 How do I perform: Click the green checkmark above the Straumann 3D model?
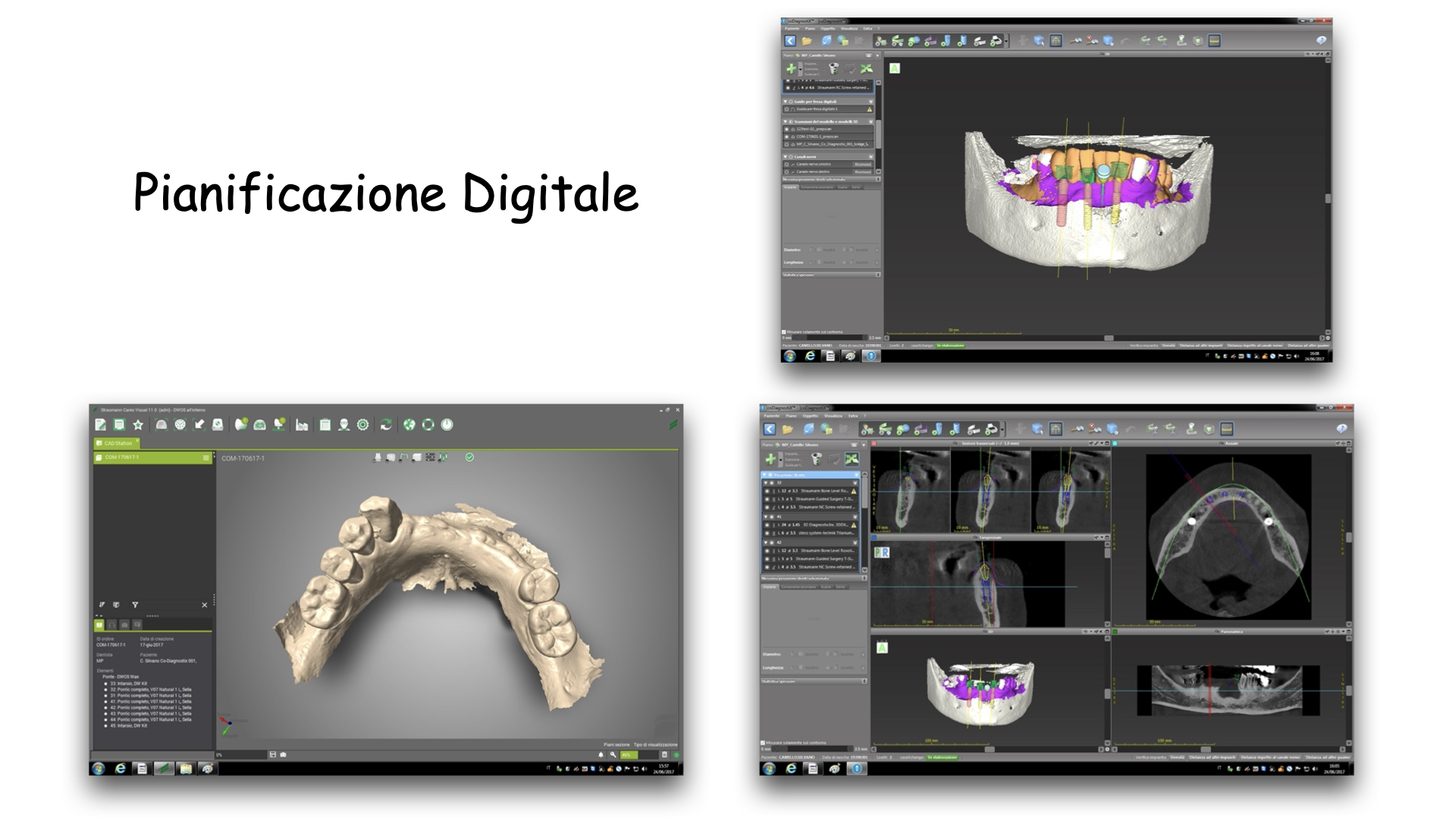tap(469, 457)
